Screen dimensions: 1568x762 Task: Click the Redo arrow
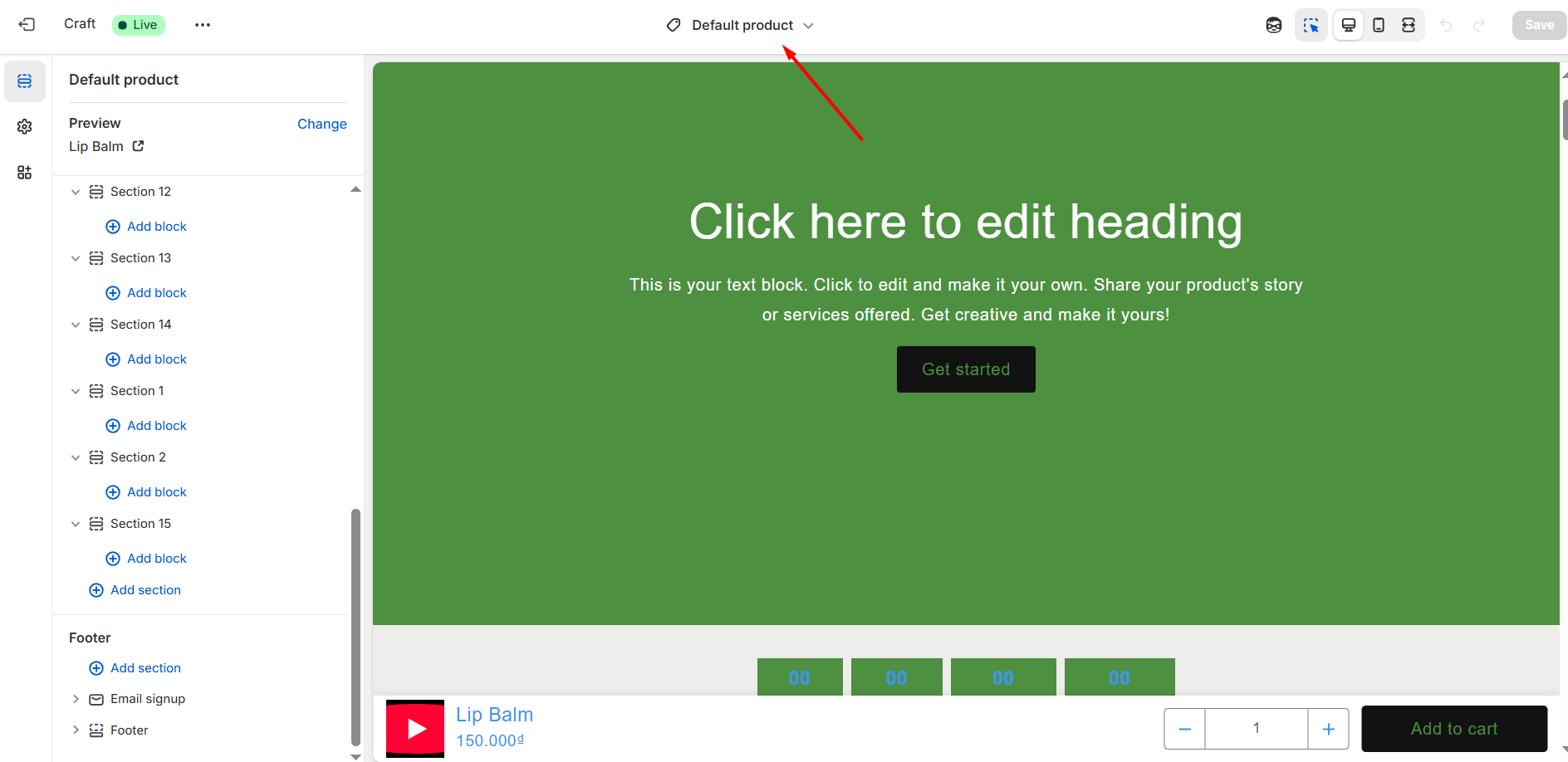point(1479,26)
